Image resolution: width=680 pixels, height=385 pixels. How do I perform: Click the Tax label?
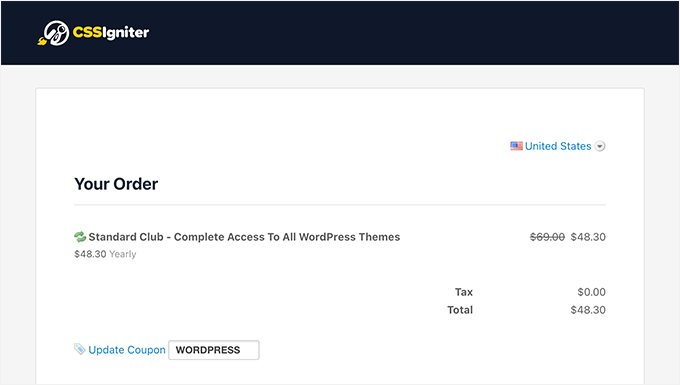[x=464, y=292]
